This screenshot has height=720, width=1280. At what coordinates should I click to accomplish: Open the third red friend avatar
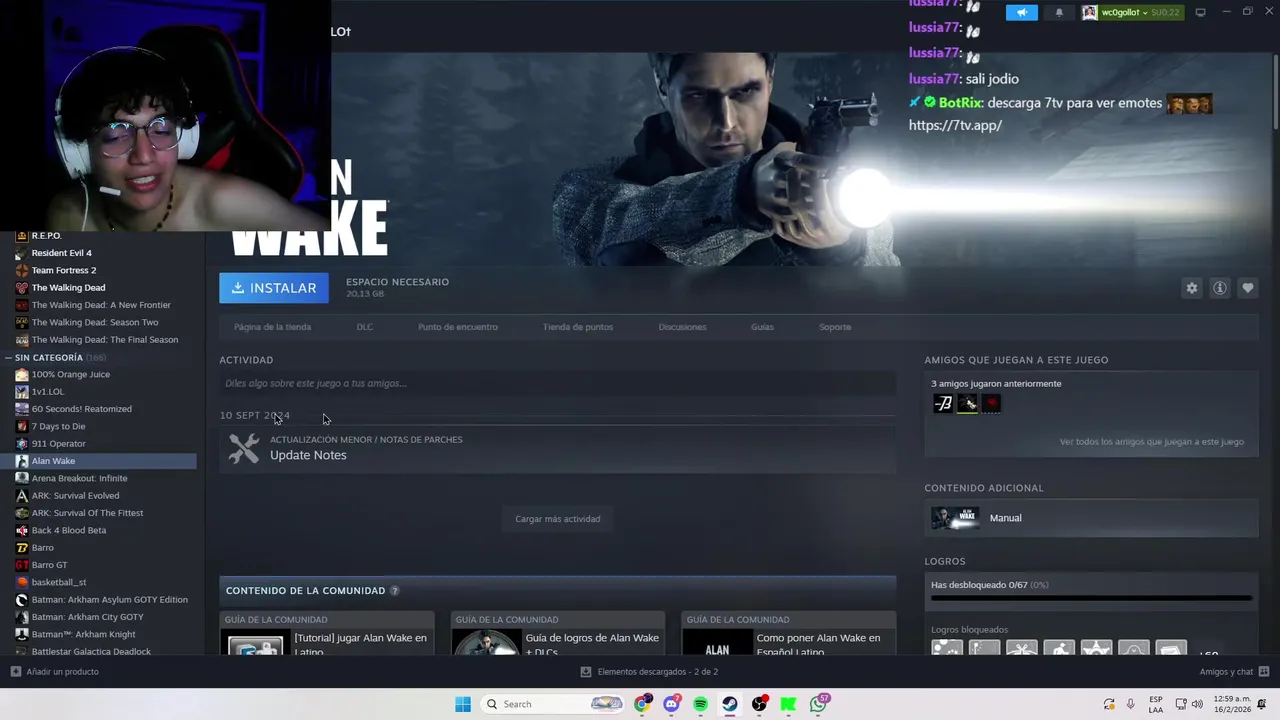[x=991, y=404]
